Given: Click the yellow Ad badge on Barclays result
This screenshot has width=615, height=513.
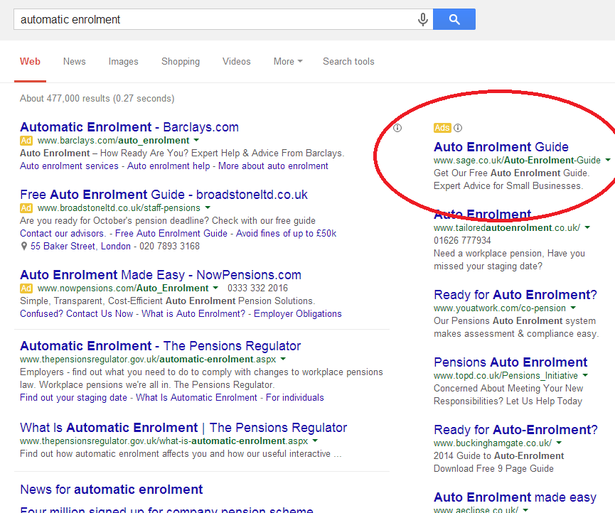Looking at the screenshot, I should 26,140.
